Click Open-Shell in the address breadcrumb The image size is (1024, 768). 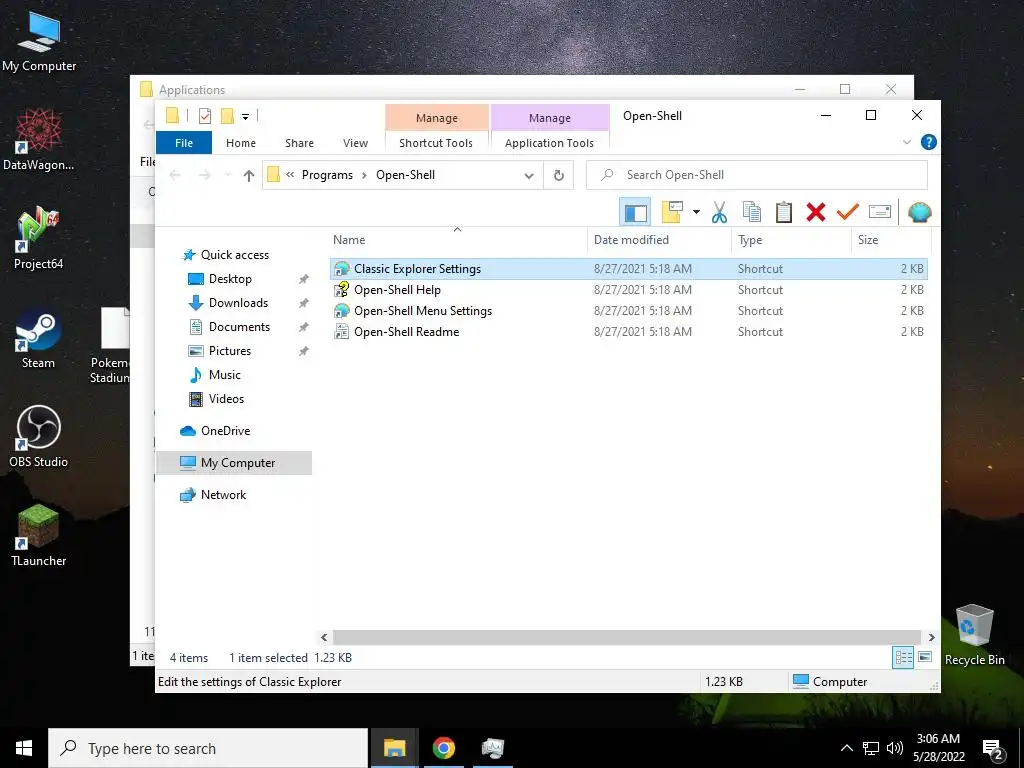pyautogui.click(x=406, y=175)
